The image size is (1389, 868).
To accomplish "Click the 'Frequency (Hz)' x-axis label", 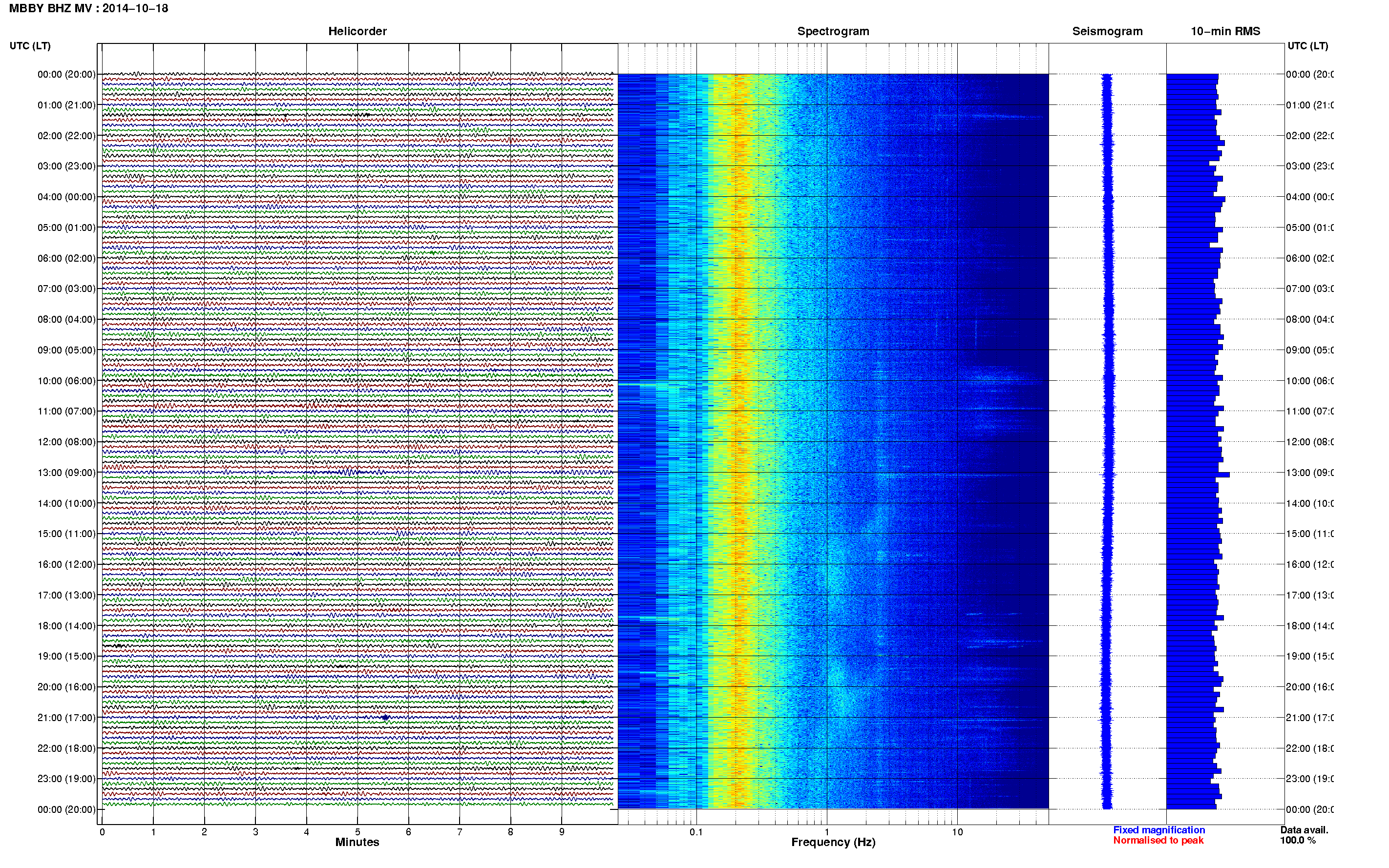I will pos(833,842).
